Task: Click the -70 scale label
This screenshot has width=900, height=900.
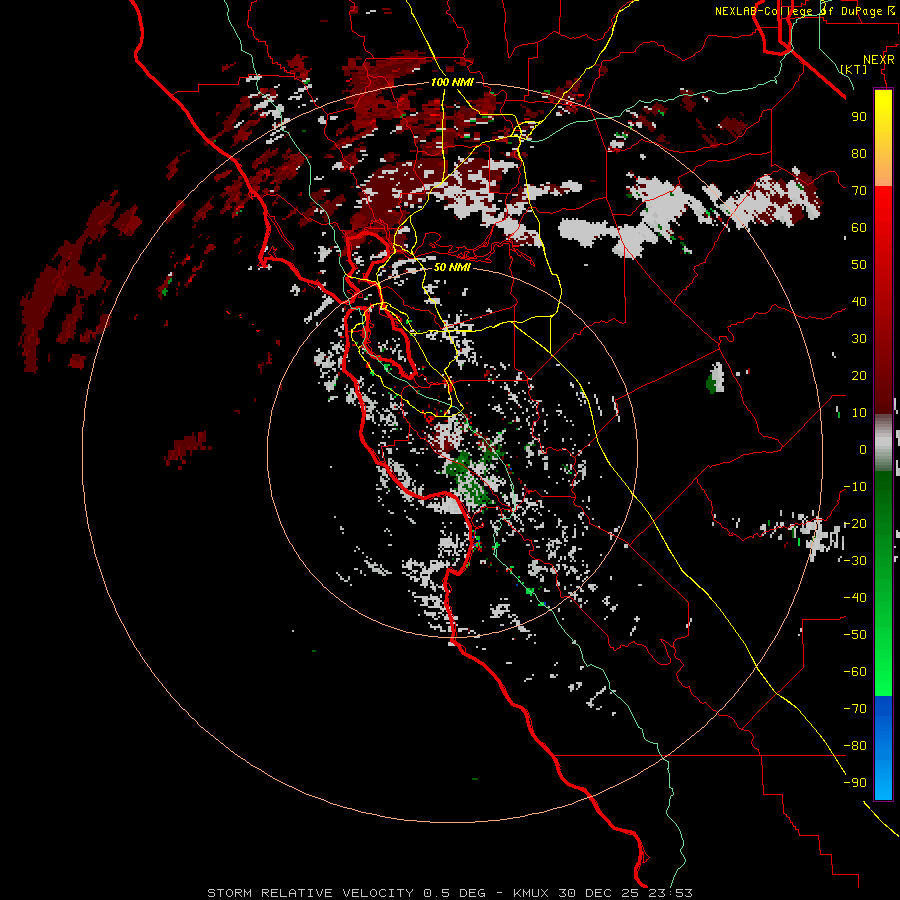Action: pos(855,709)
